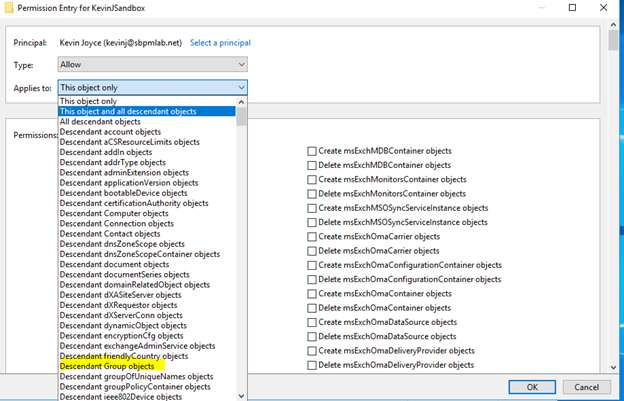The width and height of the screenshot is (624, 401).
Task: Select Descendant addIn objects
Action: [x=147, y=152]
